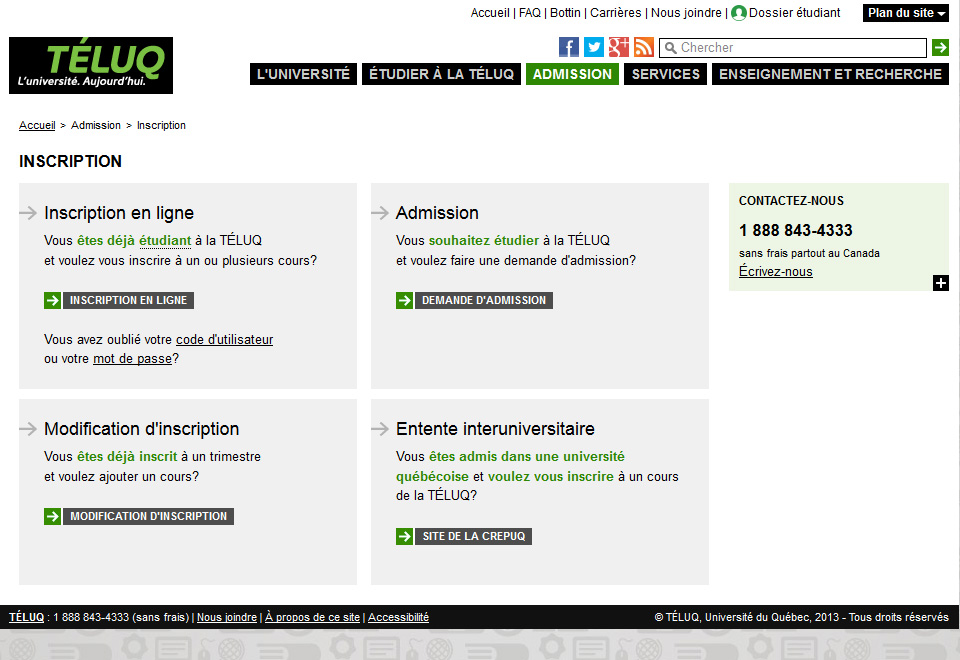Click the Modification d'inscription button
The image size is (960, 660).
pos(148,516)
